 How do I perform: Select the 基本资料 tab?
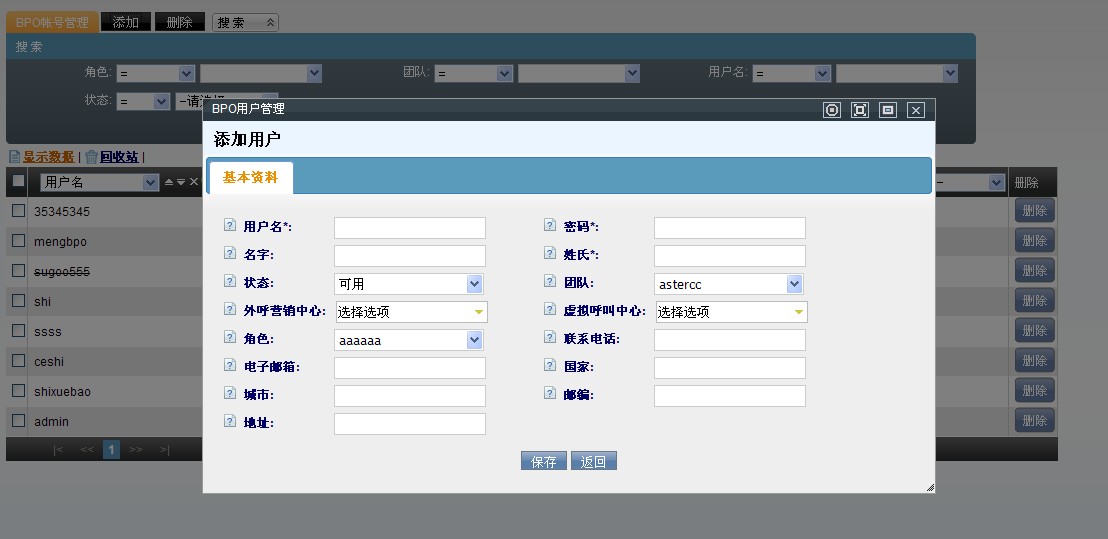coord(250,177)
